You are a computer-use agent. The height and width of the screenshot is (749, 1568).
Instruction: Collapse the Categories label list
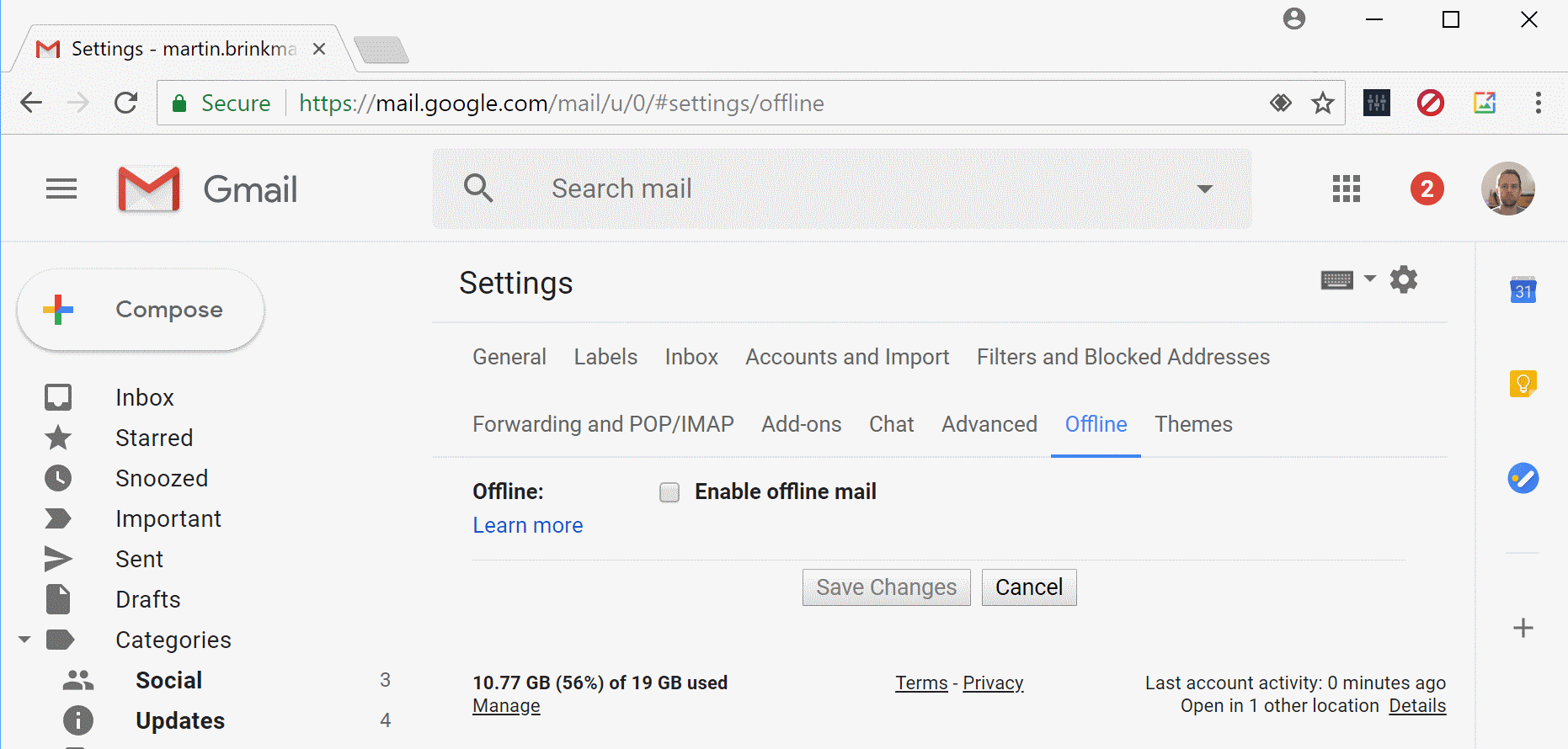tap(24, 640)
